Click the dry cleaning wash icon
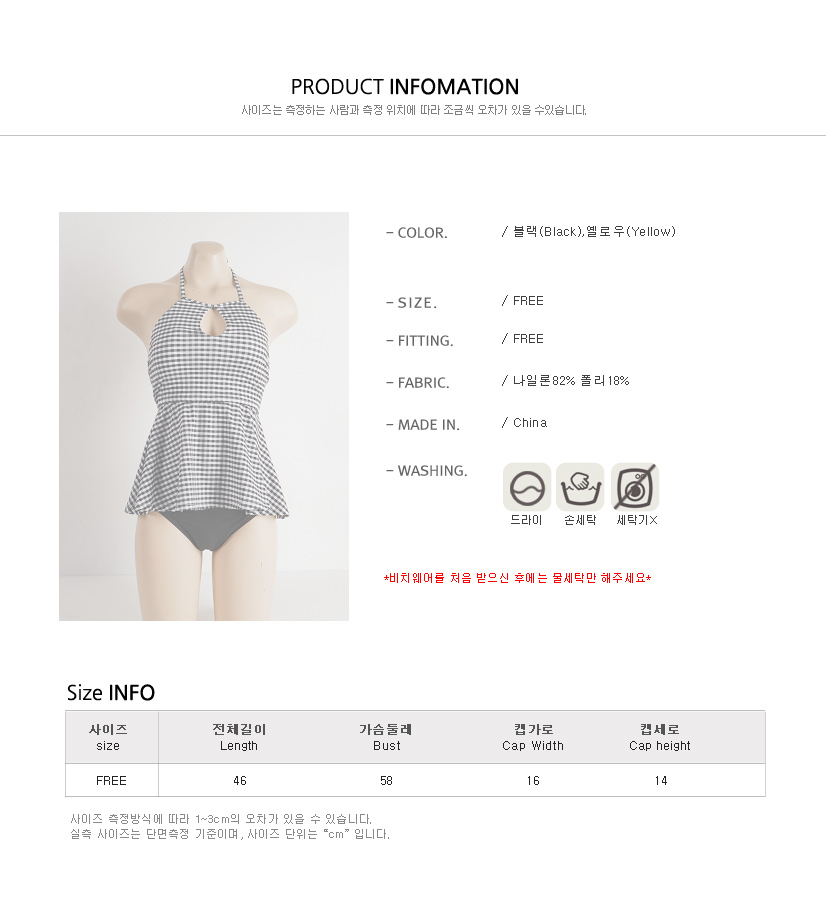This screenshot has width=826, height=903. click(x=526, y=487)
